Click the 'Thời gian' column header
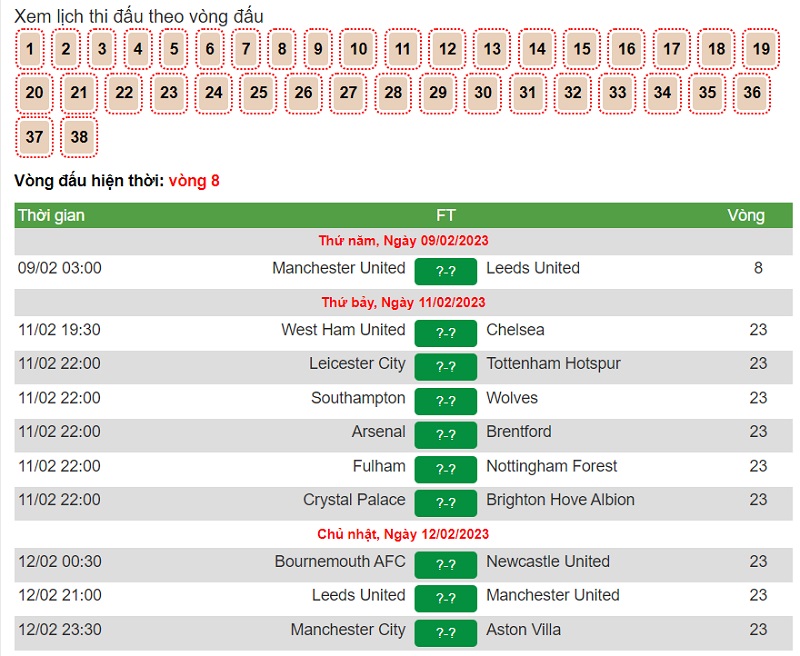The height and width of the screenshot is (656, 800). (51, 215)
